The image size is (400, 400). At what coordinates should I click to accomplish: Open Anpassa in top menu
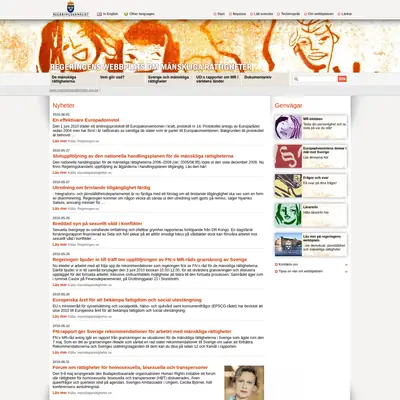point(239,14)
